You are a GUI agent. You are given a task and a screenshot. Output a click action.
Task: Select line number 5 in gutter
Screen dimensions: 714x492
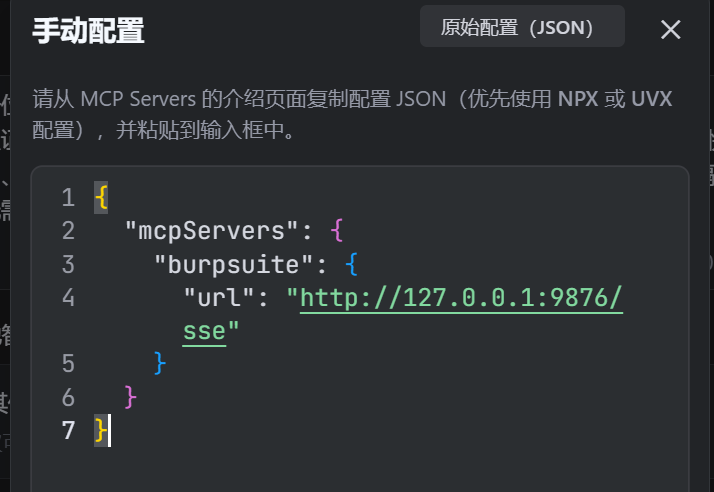pos(68,364)
